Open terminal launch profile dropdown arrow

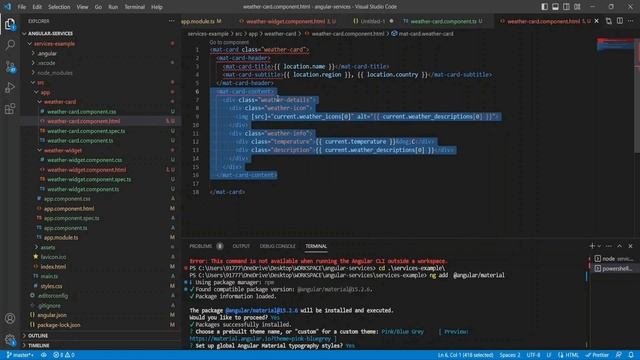click(x=599, y=246)
